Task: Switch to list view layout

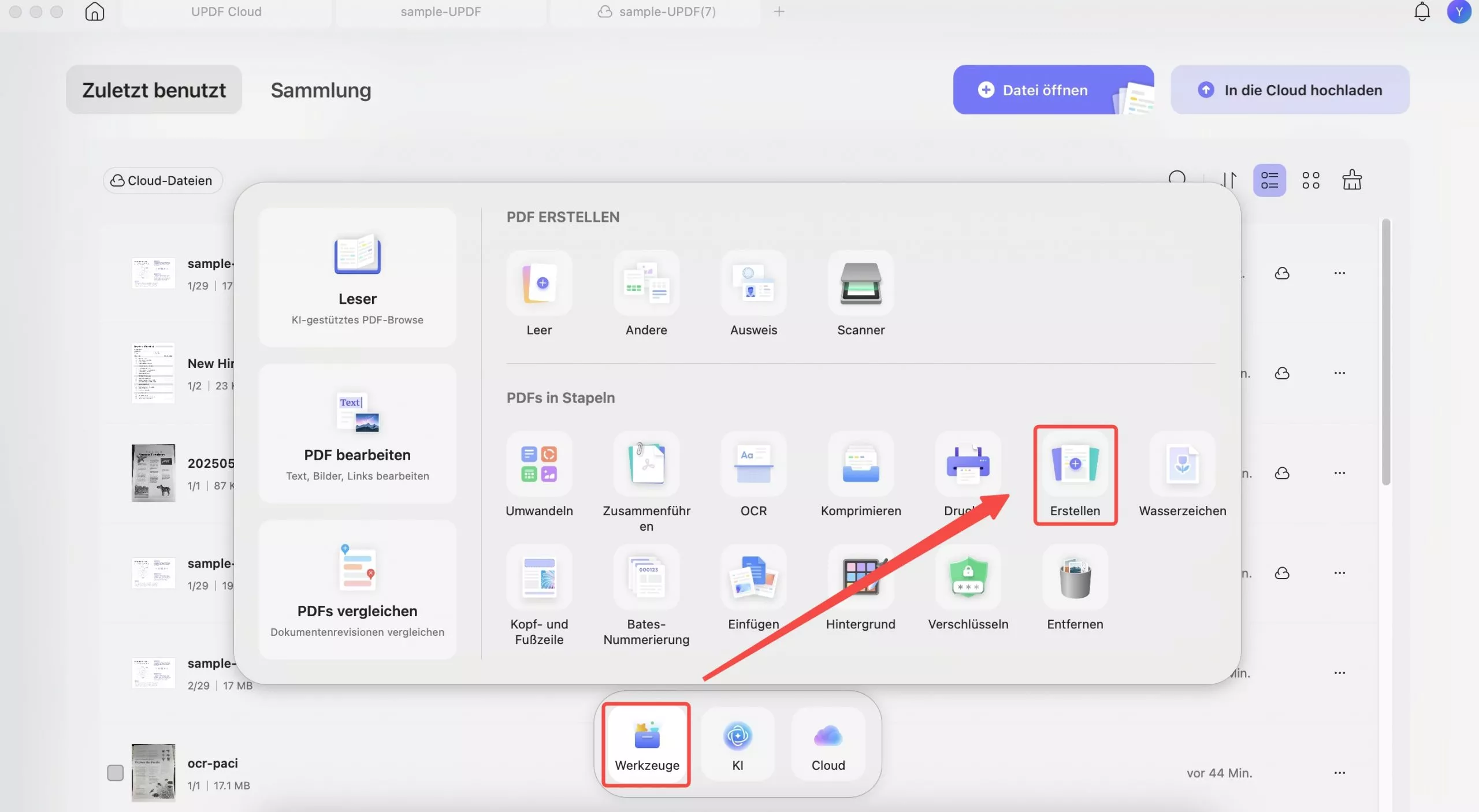Action: [x=1269, y=180]
